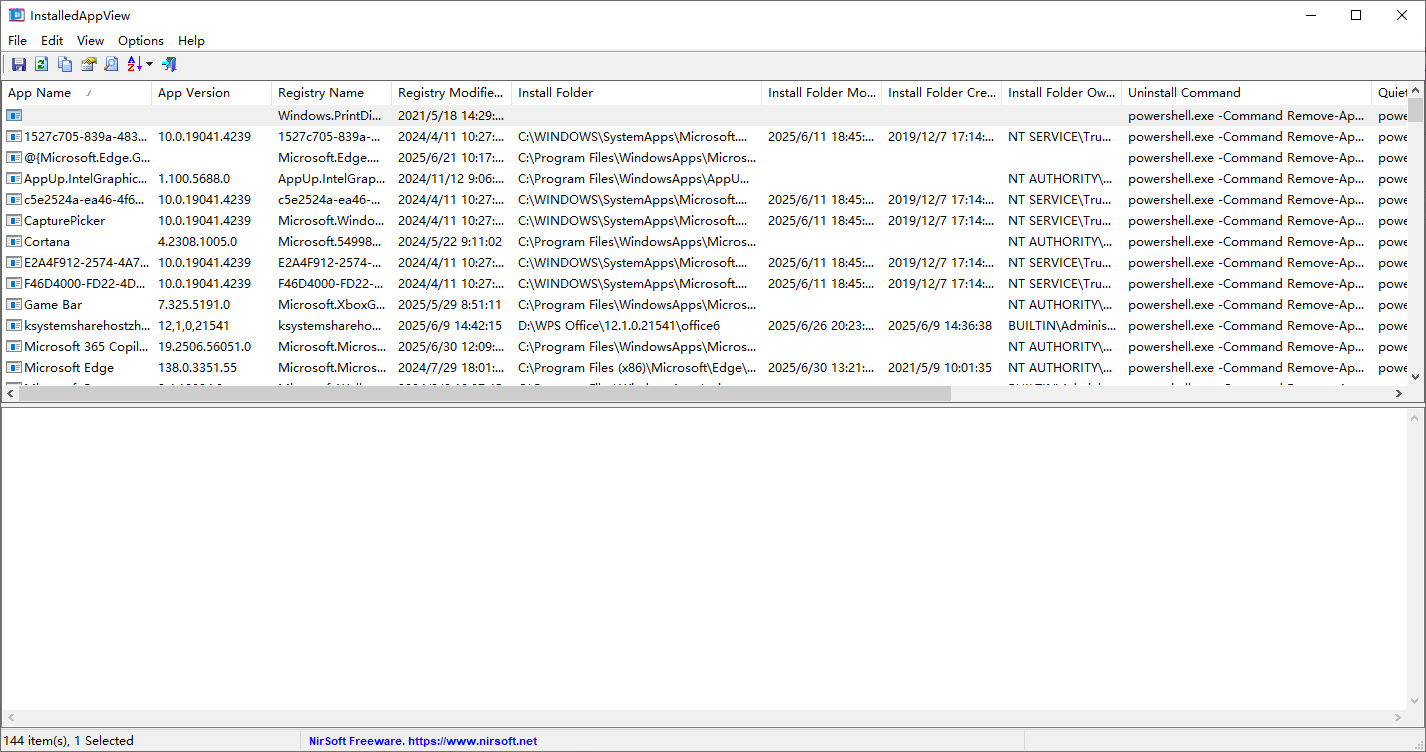Sort by the Uninstall Command column header
This screenshot has width=1426, height=752.
point(1246,93)
